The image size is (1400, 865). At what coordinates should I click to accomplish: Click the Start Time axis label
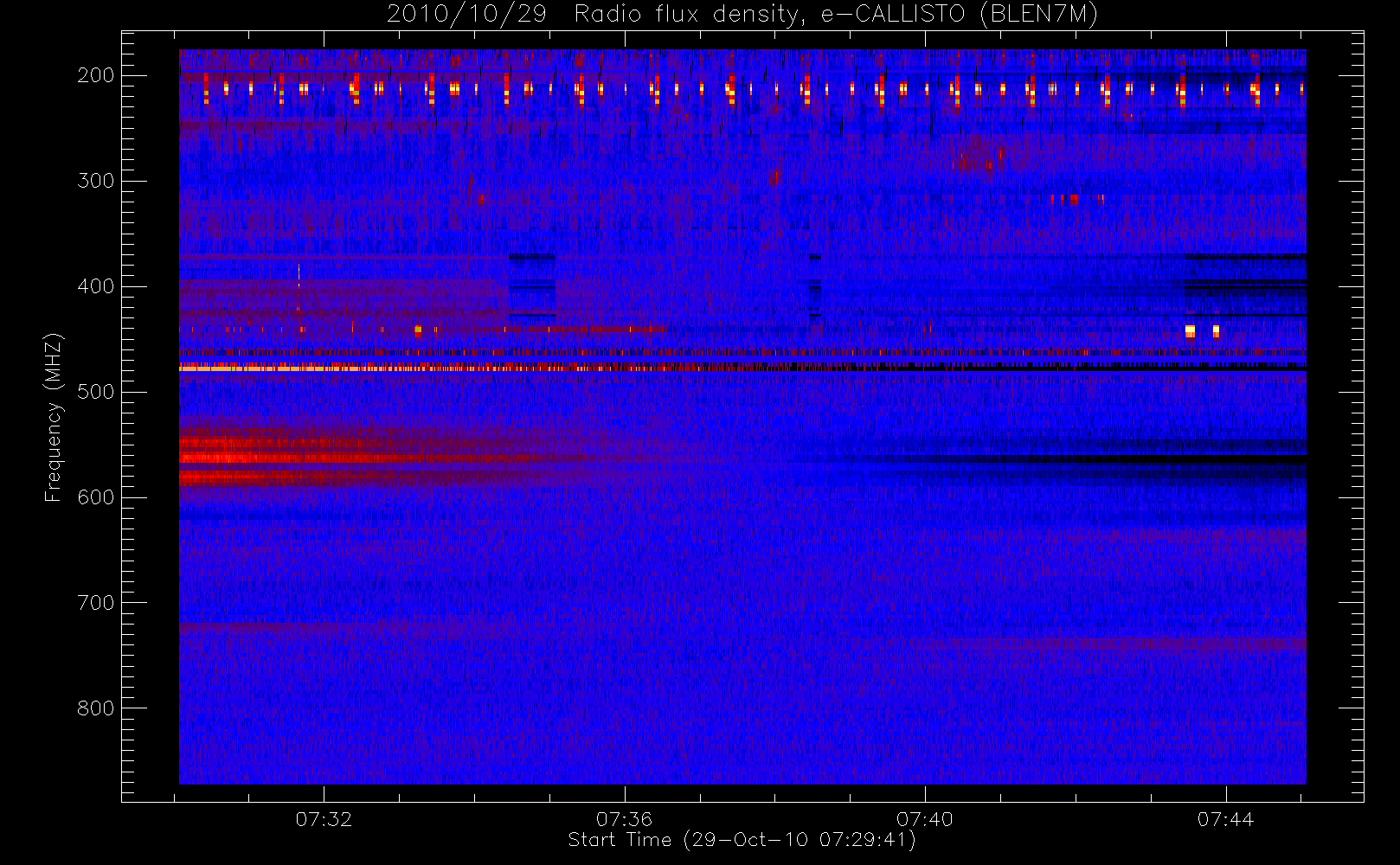(742, 840)
